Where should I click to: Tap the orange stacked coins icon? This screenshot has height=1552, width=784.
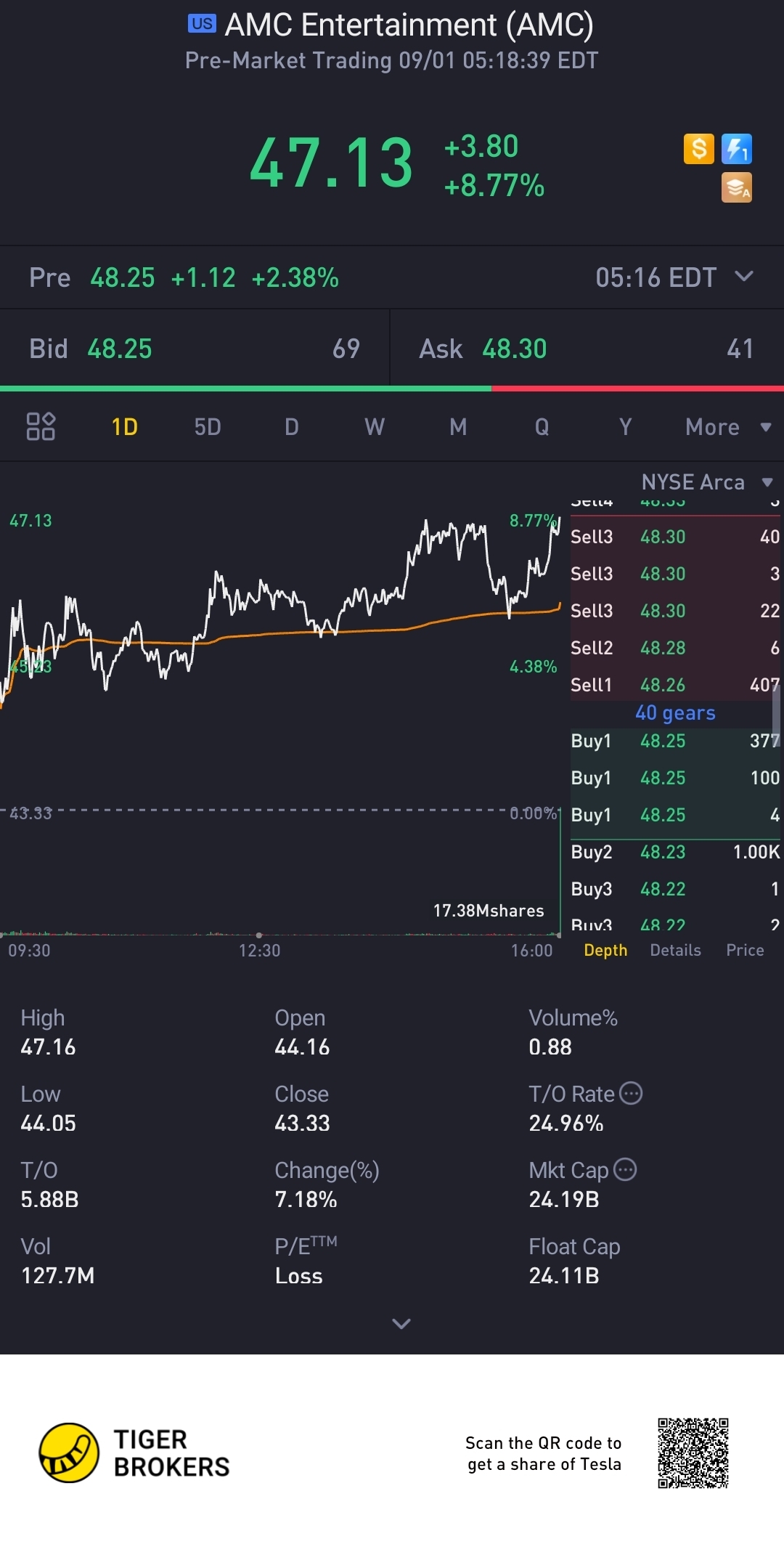tap(737, 187)
